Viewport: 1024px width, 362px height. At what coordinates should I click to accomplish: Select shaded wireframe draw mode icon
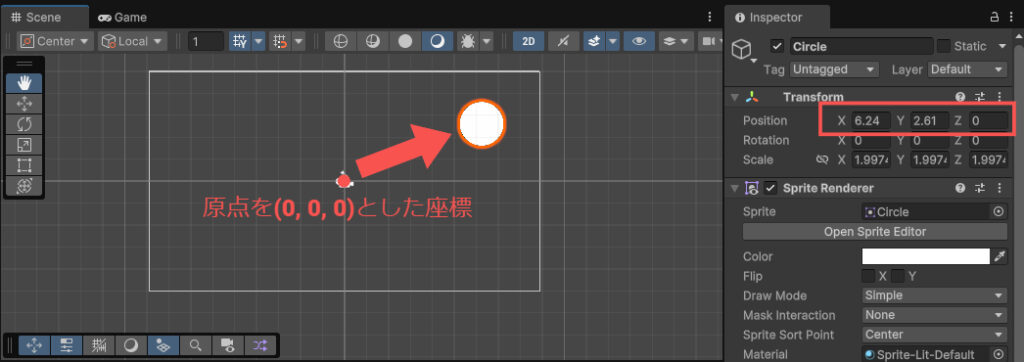coord(372,41)
